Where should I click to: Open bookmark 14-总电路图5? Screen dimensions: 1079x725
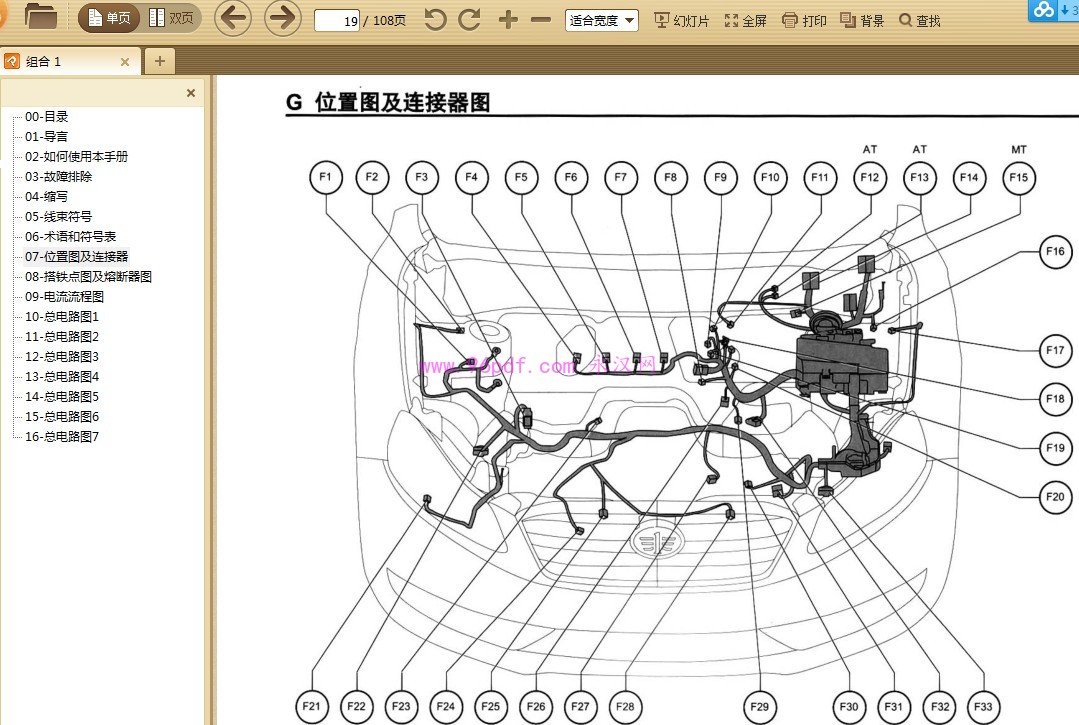(x=62, y=396)
